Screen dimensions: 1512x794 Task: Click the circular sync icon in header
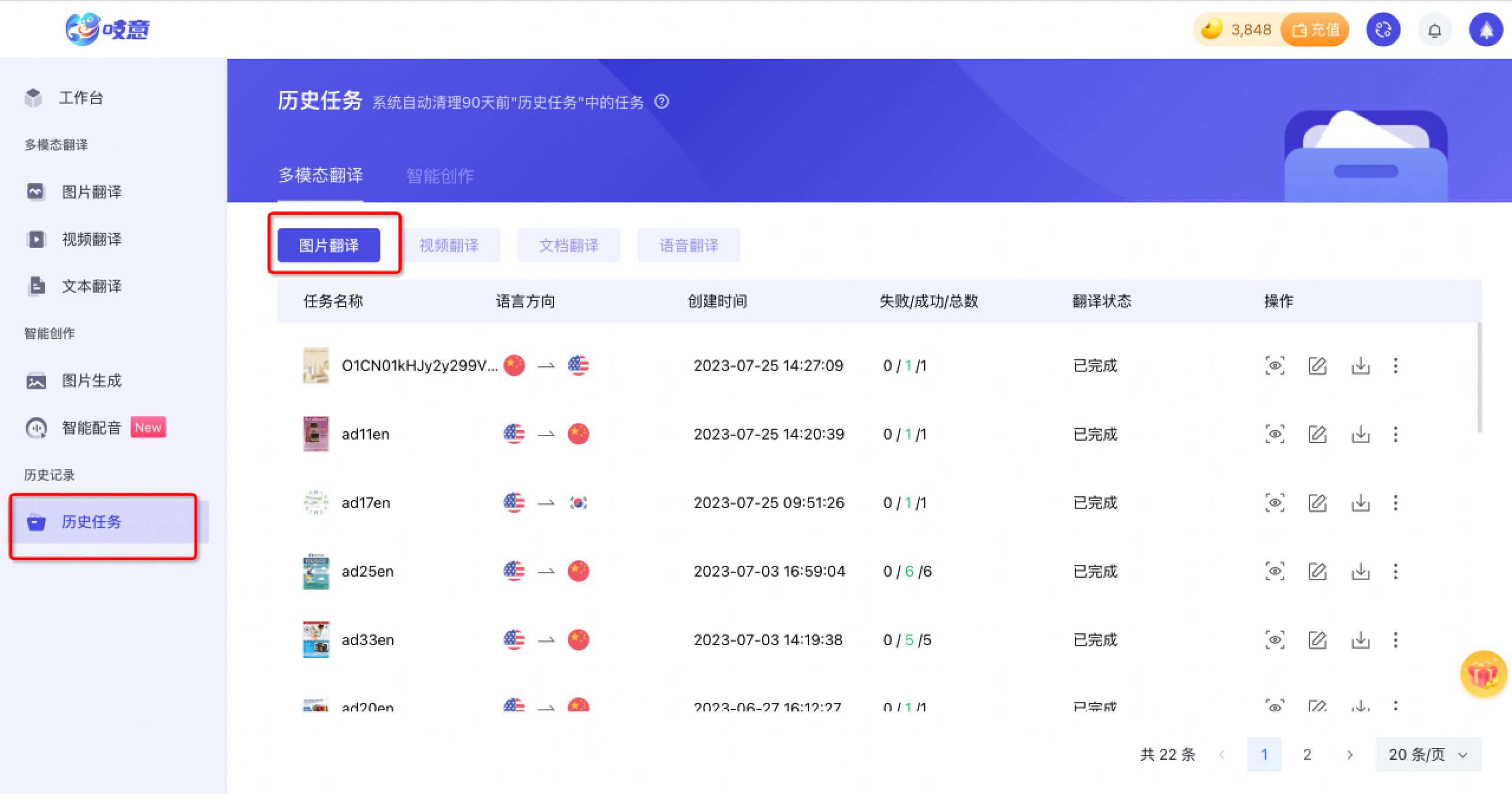1383,30
